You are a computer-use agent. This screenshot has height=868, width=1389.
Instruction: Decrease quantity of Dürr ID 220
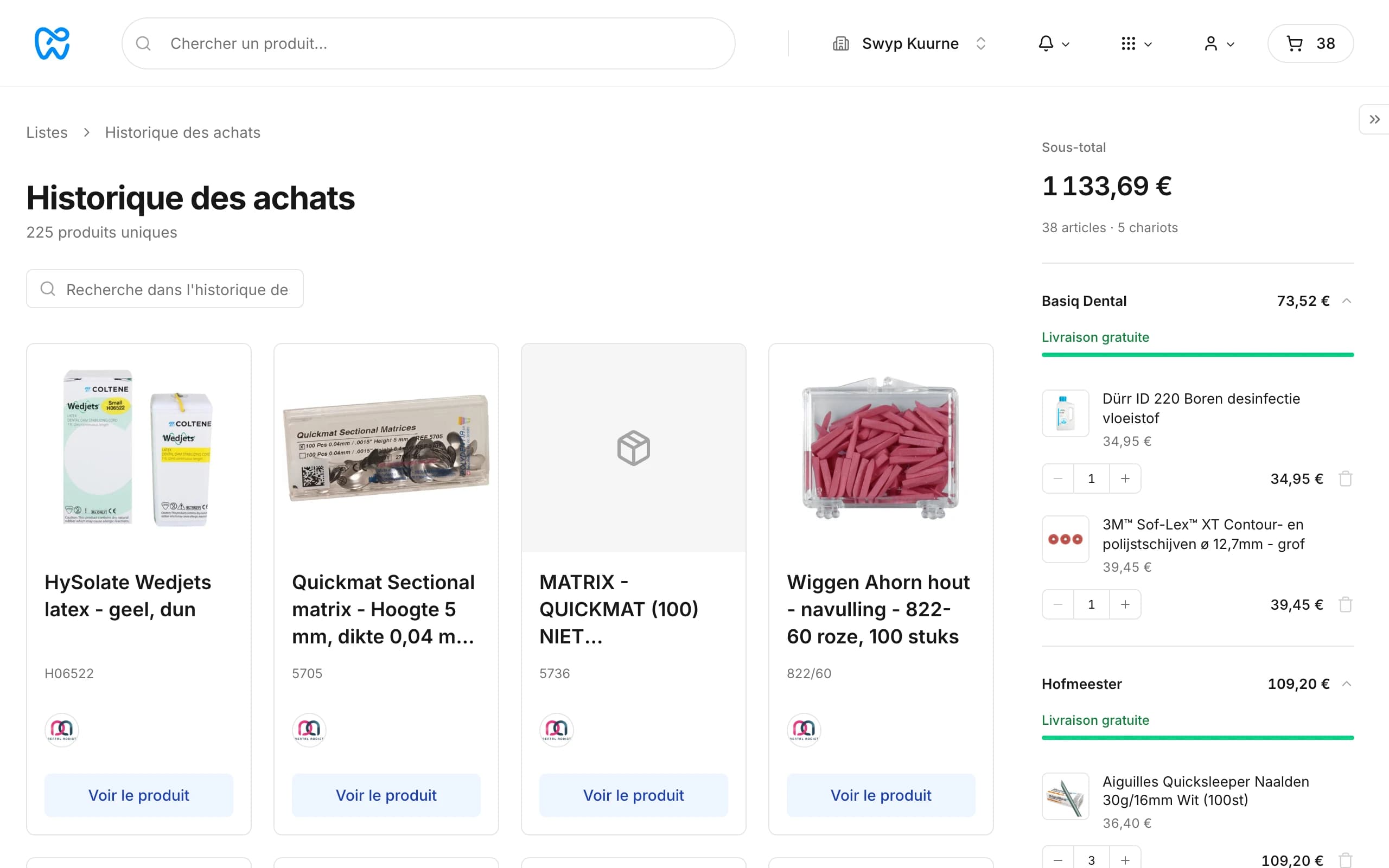point(1058,479)
